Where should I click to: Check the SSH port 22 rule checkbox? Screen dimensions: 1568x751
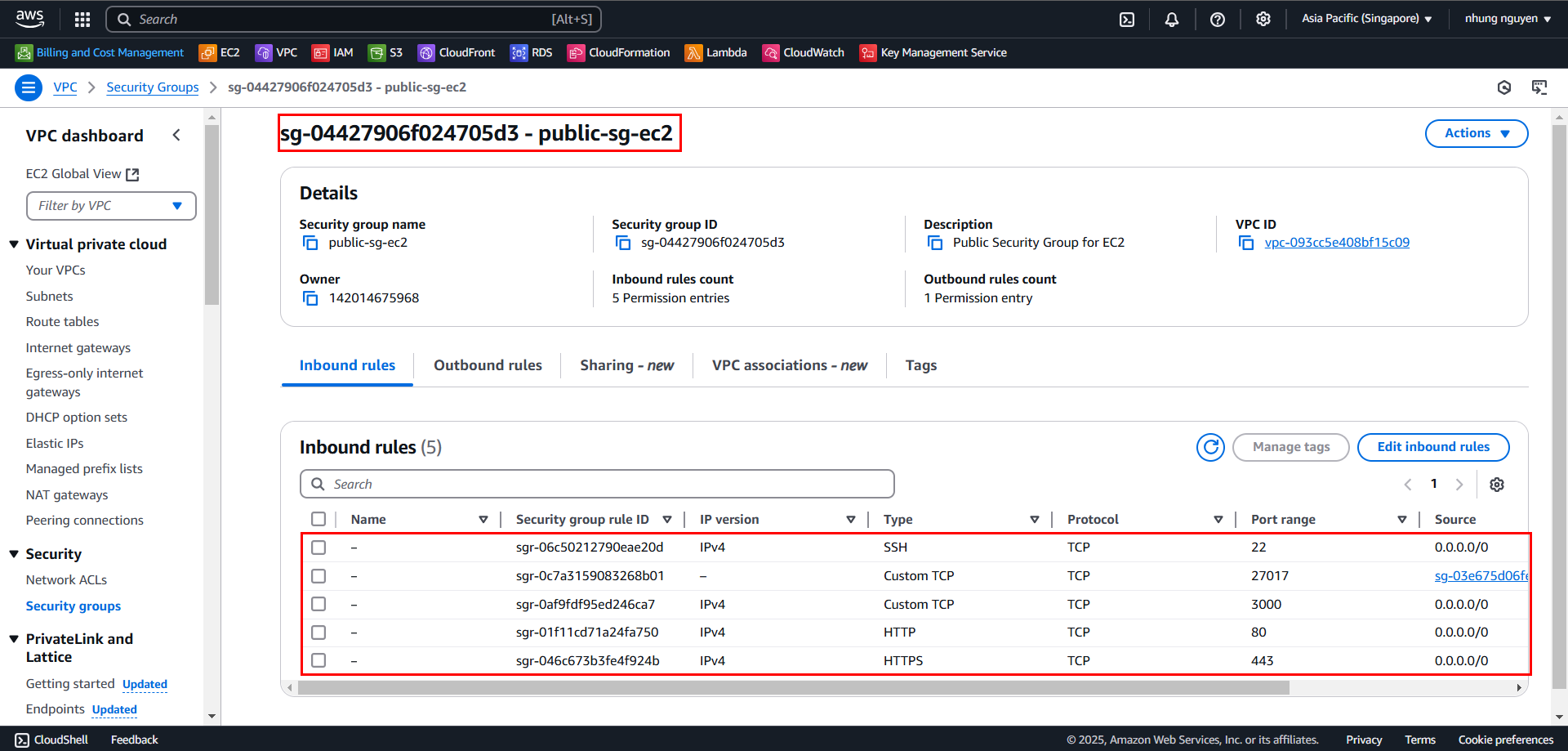pos(318,548)
